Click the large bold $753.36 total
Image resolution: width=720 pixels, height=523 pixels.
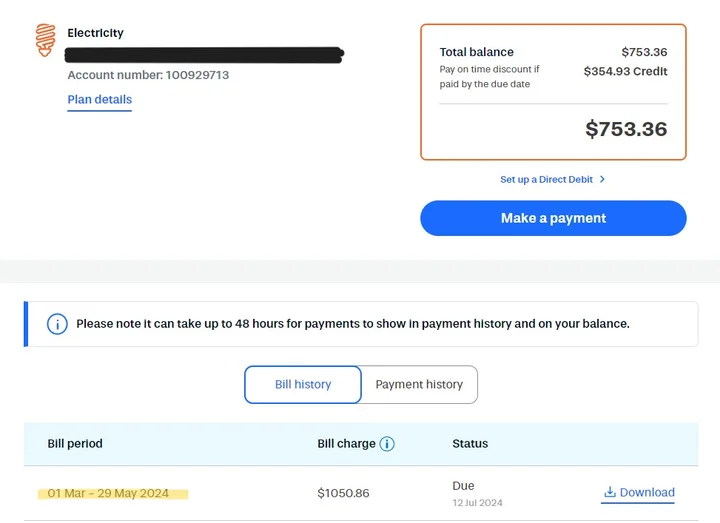pyautogui.click(x=626, y=129)
